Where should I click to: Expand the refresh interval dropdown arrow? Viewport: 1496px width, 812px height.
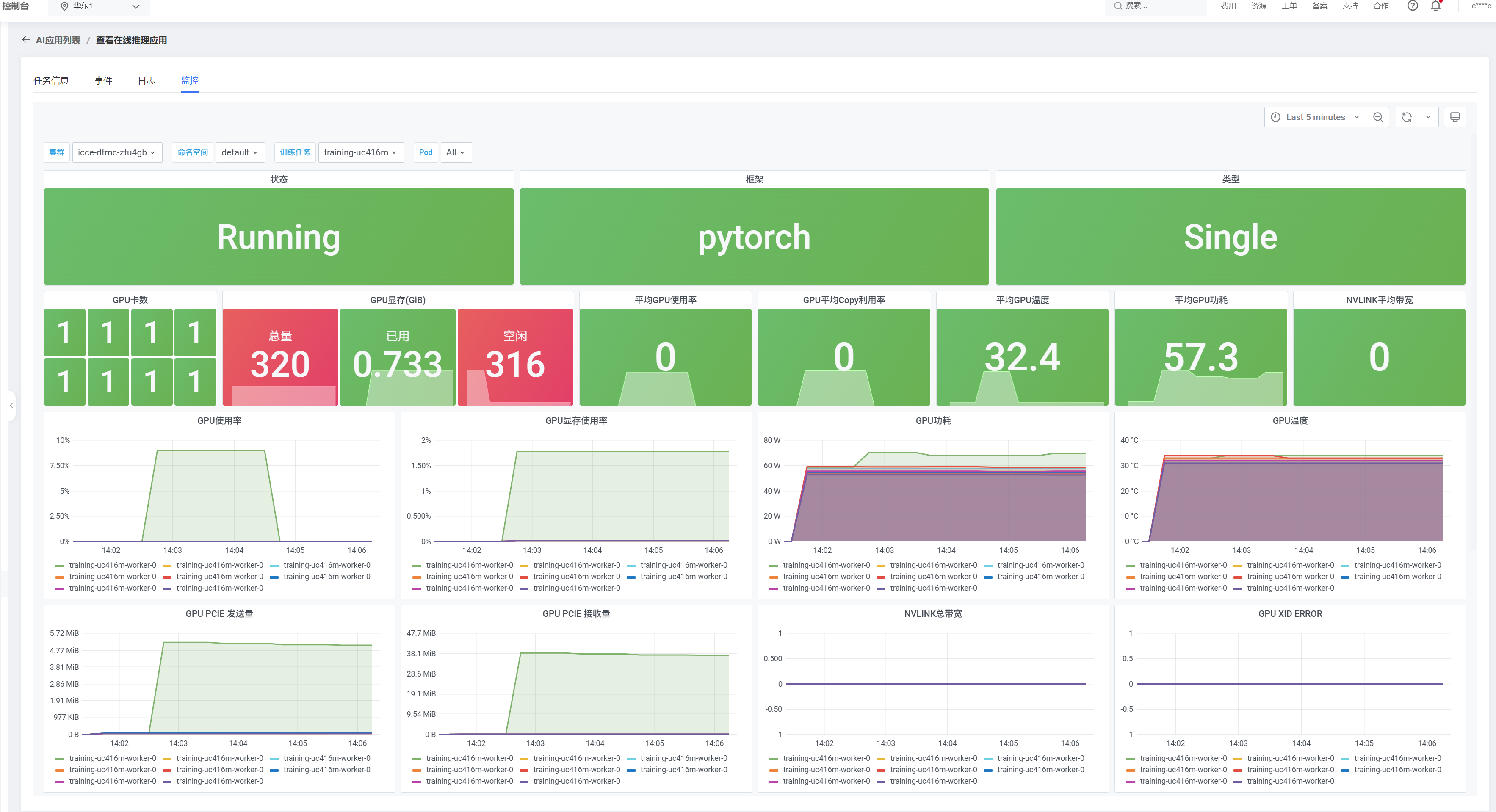(1428, 117)
